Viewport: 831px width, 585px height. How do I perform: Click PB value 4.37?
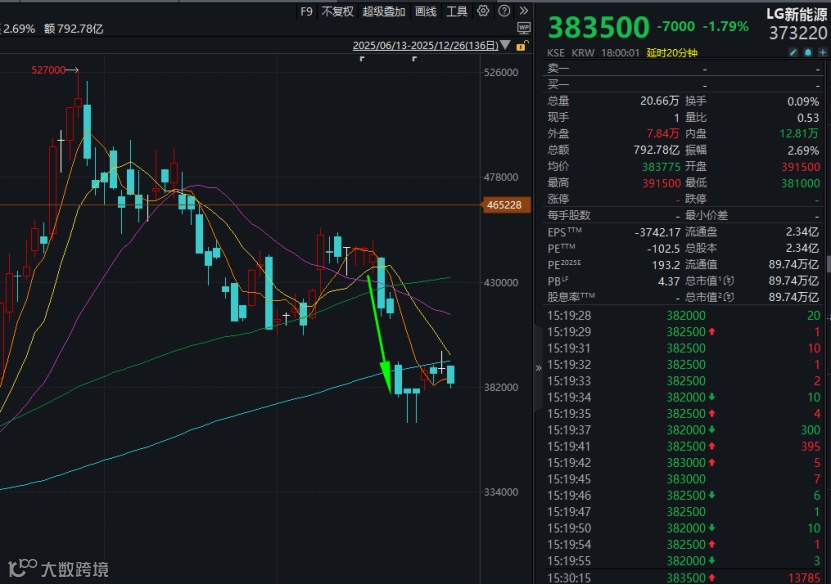tap(669, 281)
